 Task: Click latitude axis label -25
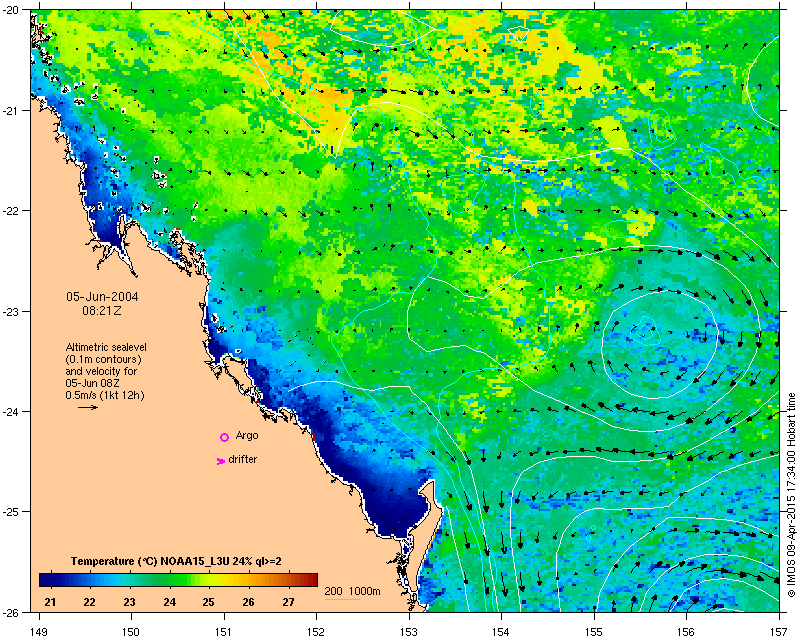[11, 512]
